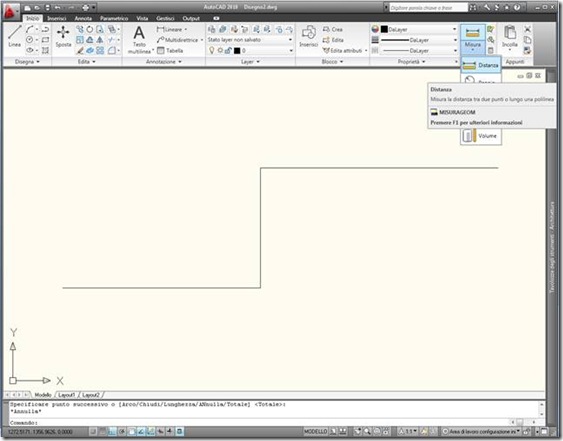Click the array tool in Edita panel
The height and width of the screenshot is (441, 563).
tap(100, 51)
